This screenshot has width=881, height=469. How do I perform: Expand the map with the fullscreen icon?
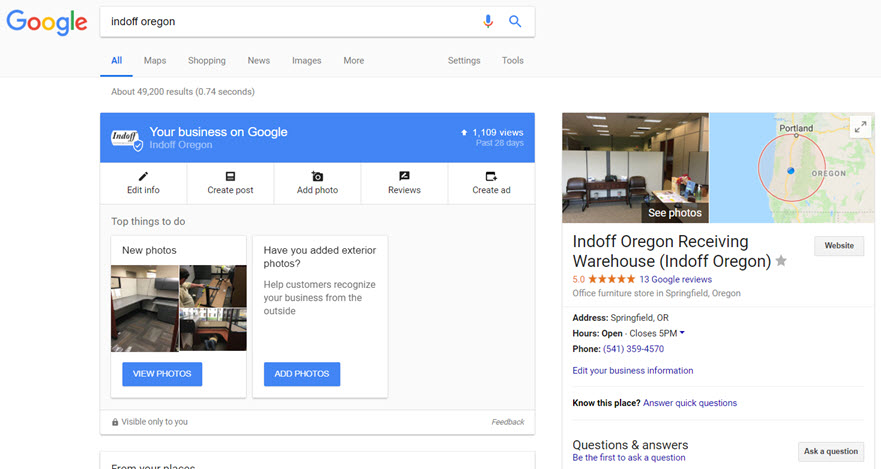pos(860,127)
